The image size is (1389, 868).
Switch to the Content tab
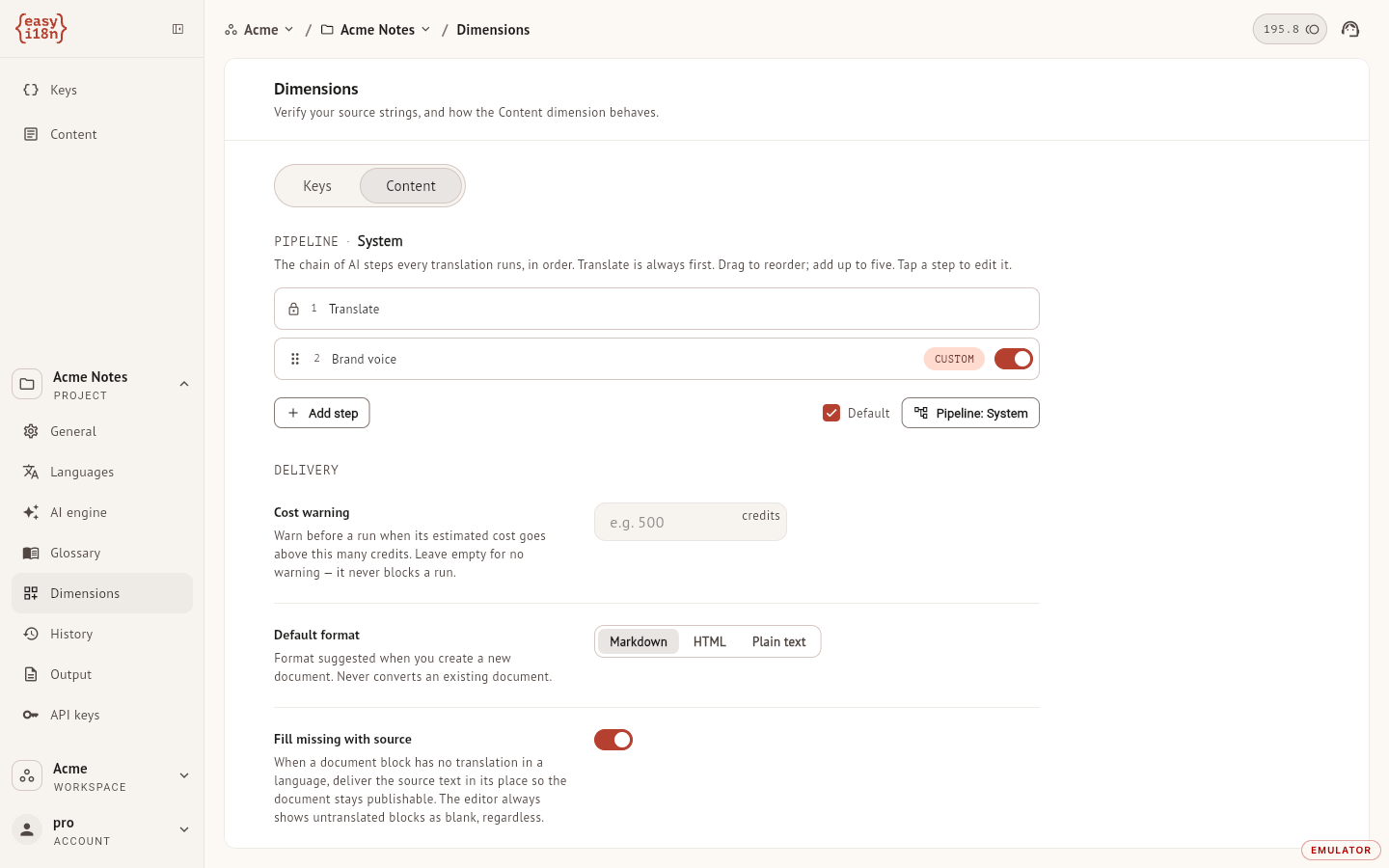click(x=411, y=186)
